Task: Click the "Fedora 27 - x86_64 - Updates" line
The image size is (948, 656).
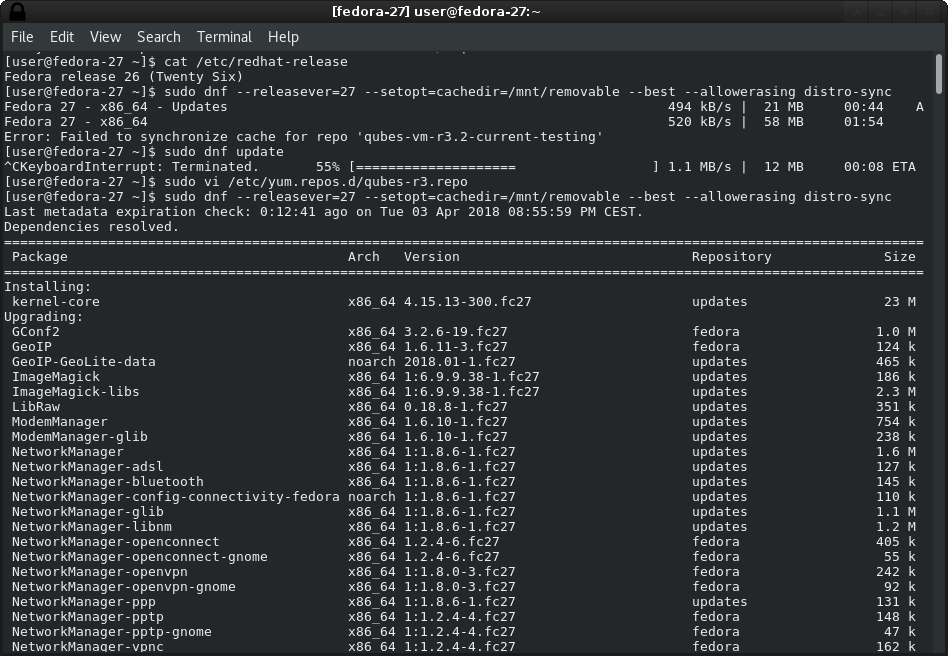Action: tap(115, 107)
